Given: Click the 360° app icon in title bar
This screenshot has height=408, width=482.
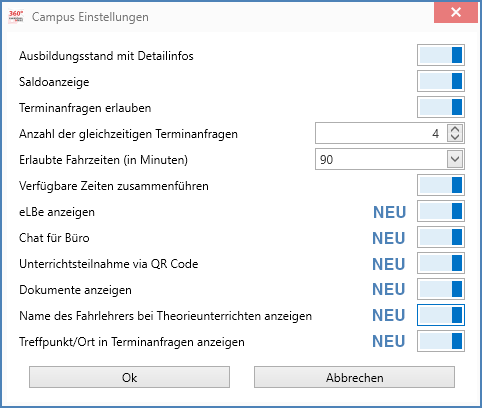Looking at the screenshot, I should (x=16, y=16).
